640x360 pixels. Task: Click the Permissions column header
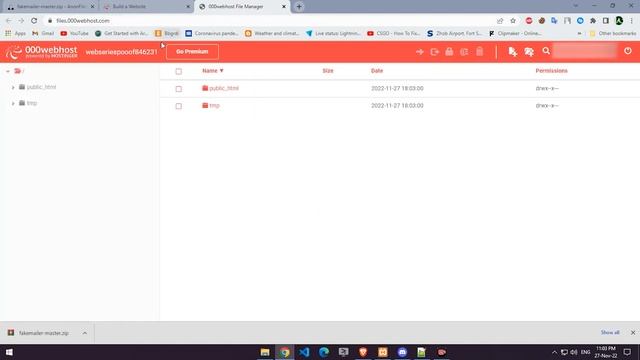[551, 71]
